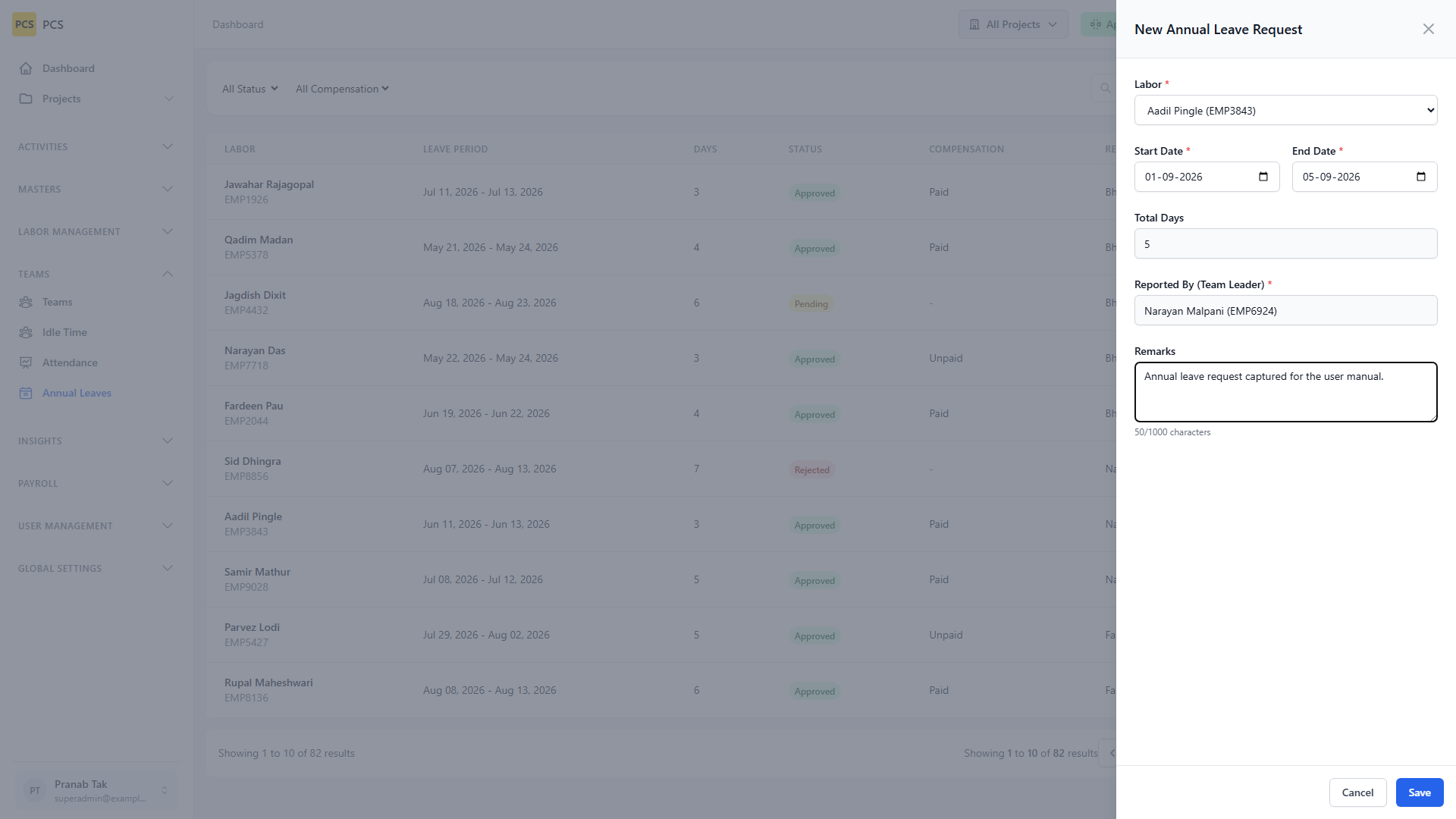Open the All Compensation filter dropdown
This screenshot has width=1456, height=819.
(342, 89)
